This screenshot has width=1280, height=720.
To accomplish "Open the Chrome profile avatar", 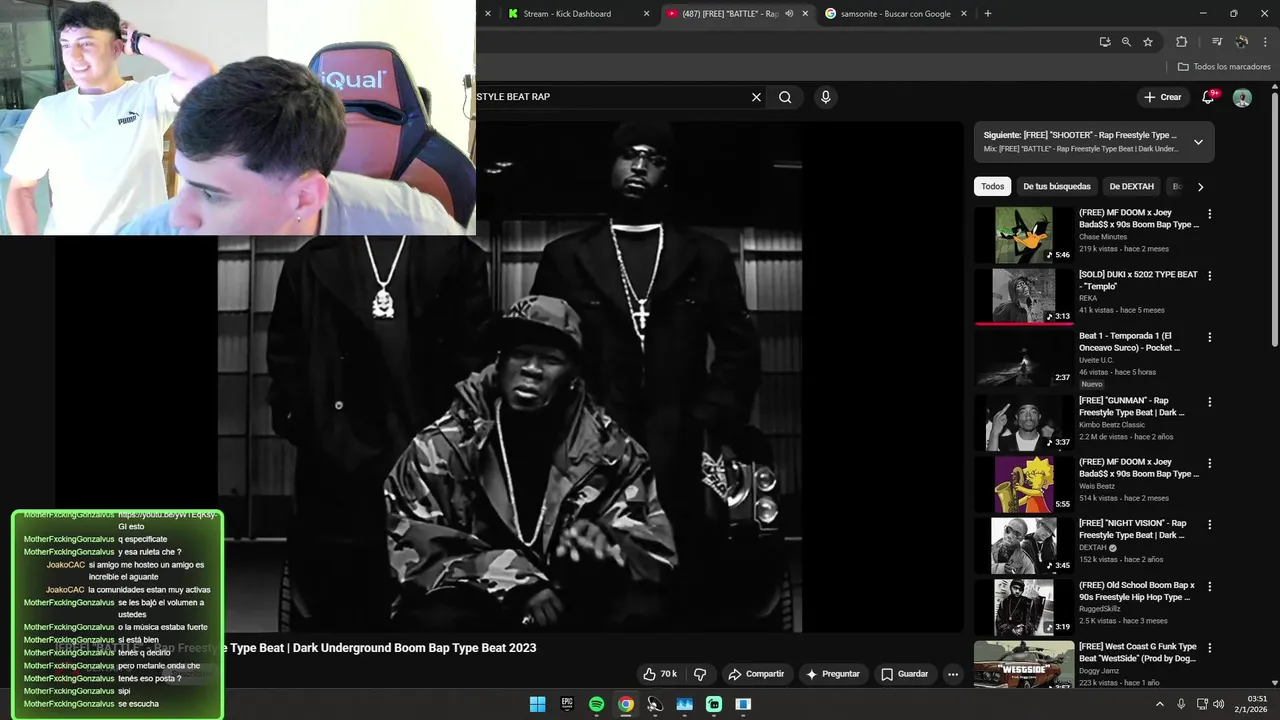I will tap(1242, 42).
